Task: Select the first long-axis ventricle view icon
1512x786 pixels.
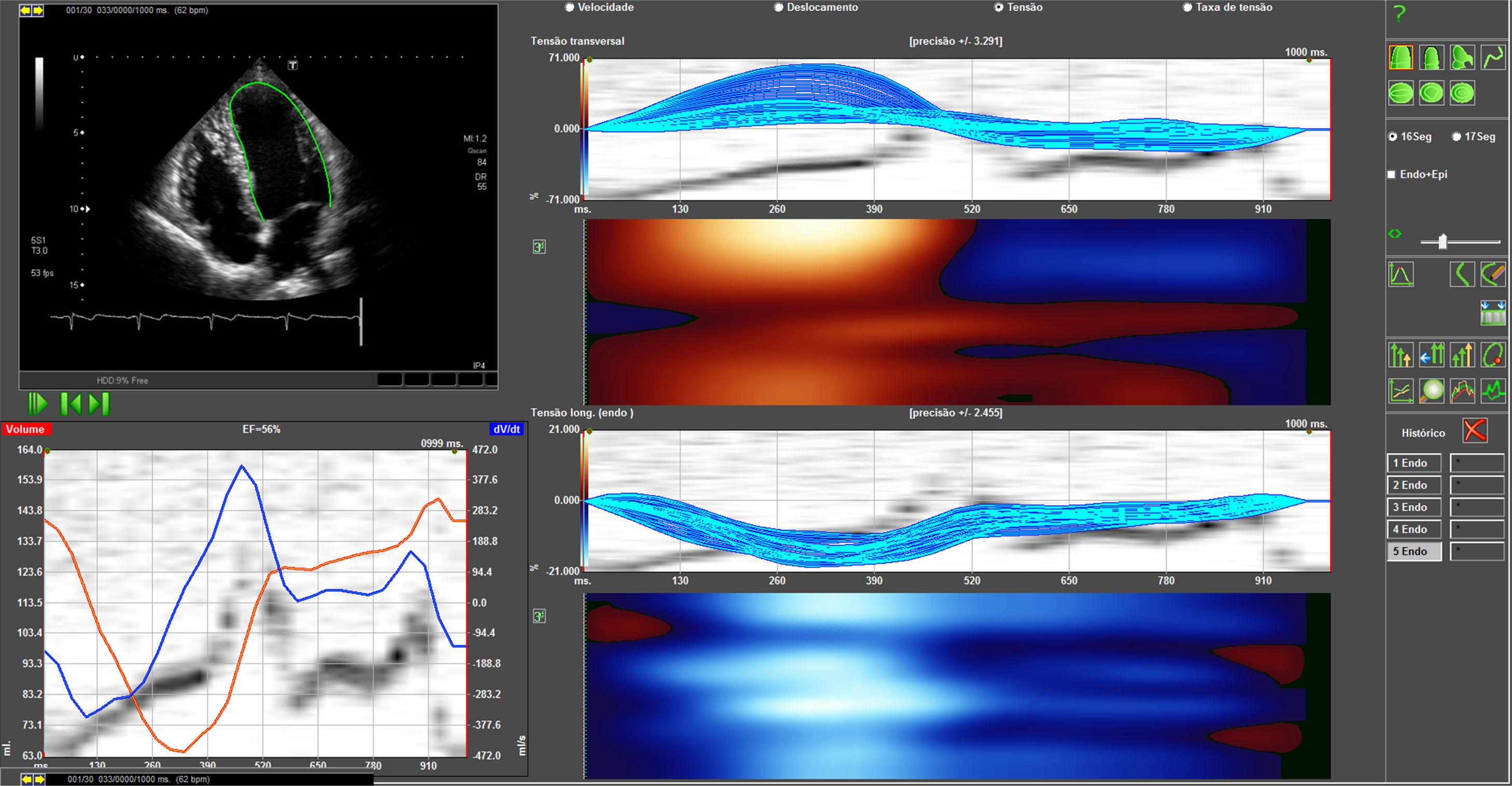Action: pyautogui.click(x=1401, y=58)
